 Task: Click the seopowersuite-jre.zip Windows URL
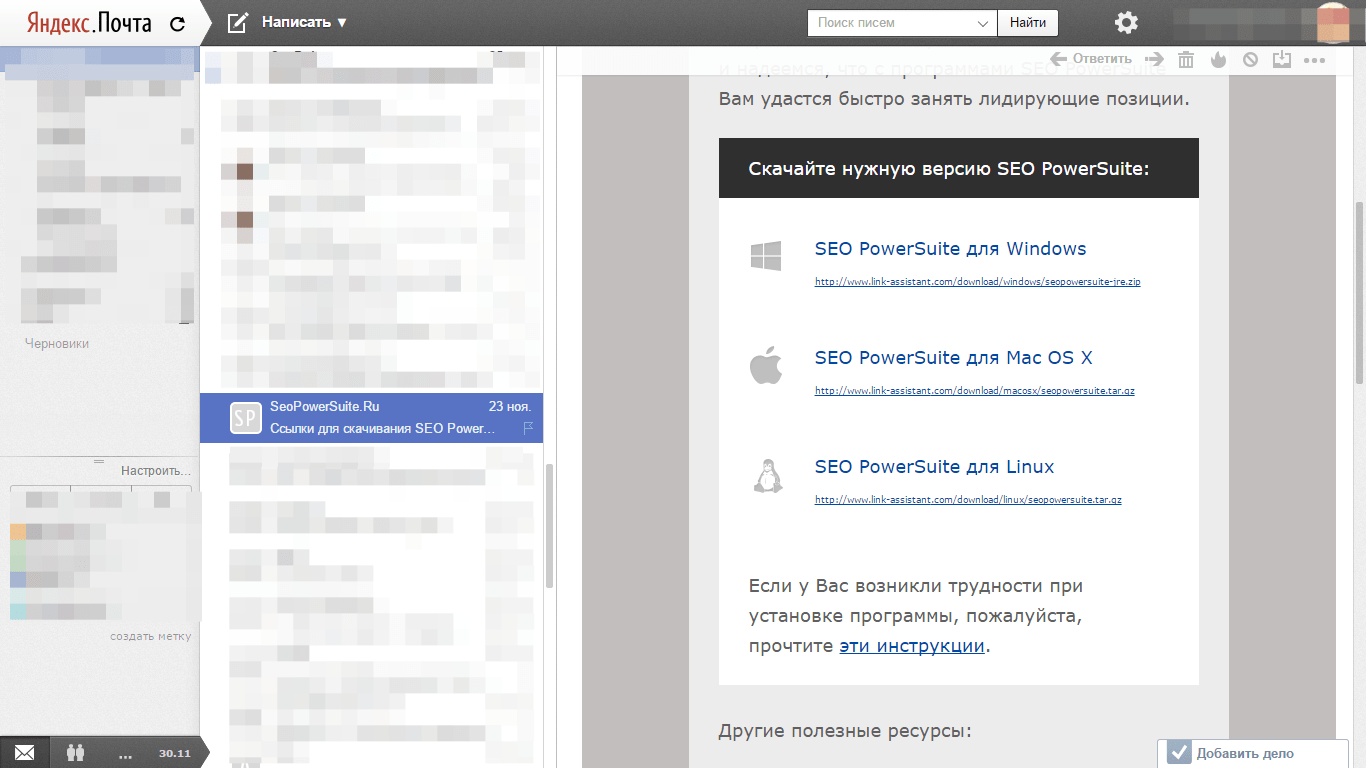[x=977, y=282]
